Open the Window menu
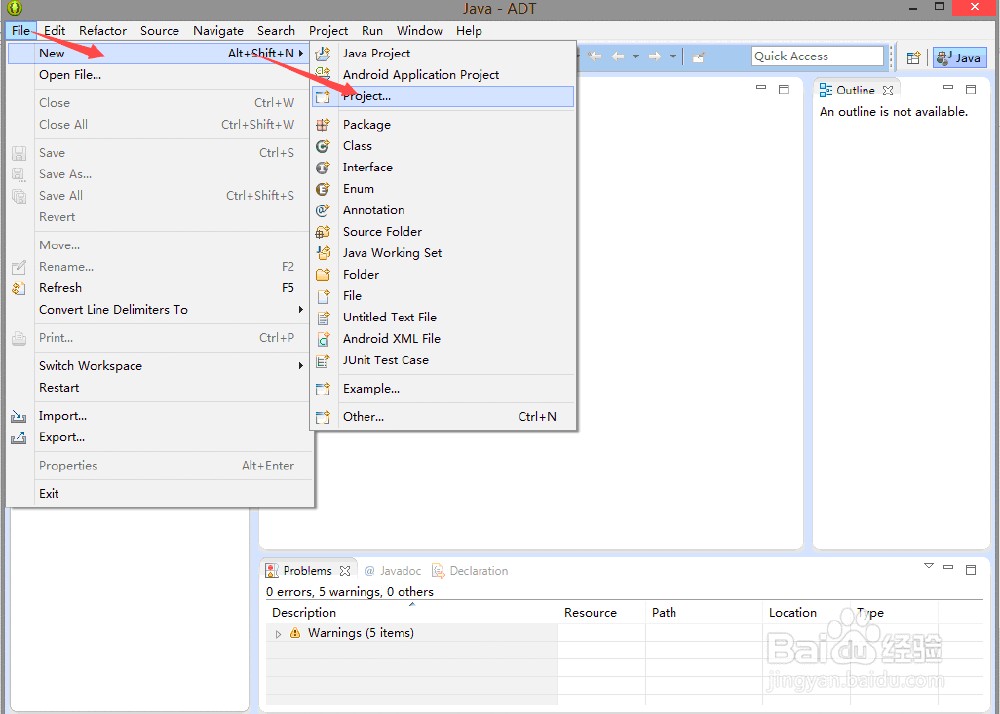This screenshot has width=1000, height=714. (x=420, y=31)
